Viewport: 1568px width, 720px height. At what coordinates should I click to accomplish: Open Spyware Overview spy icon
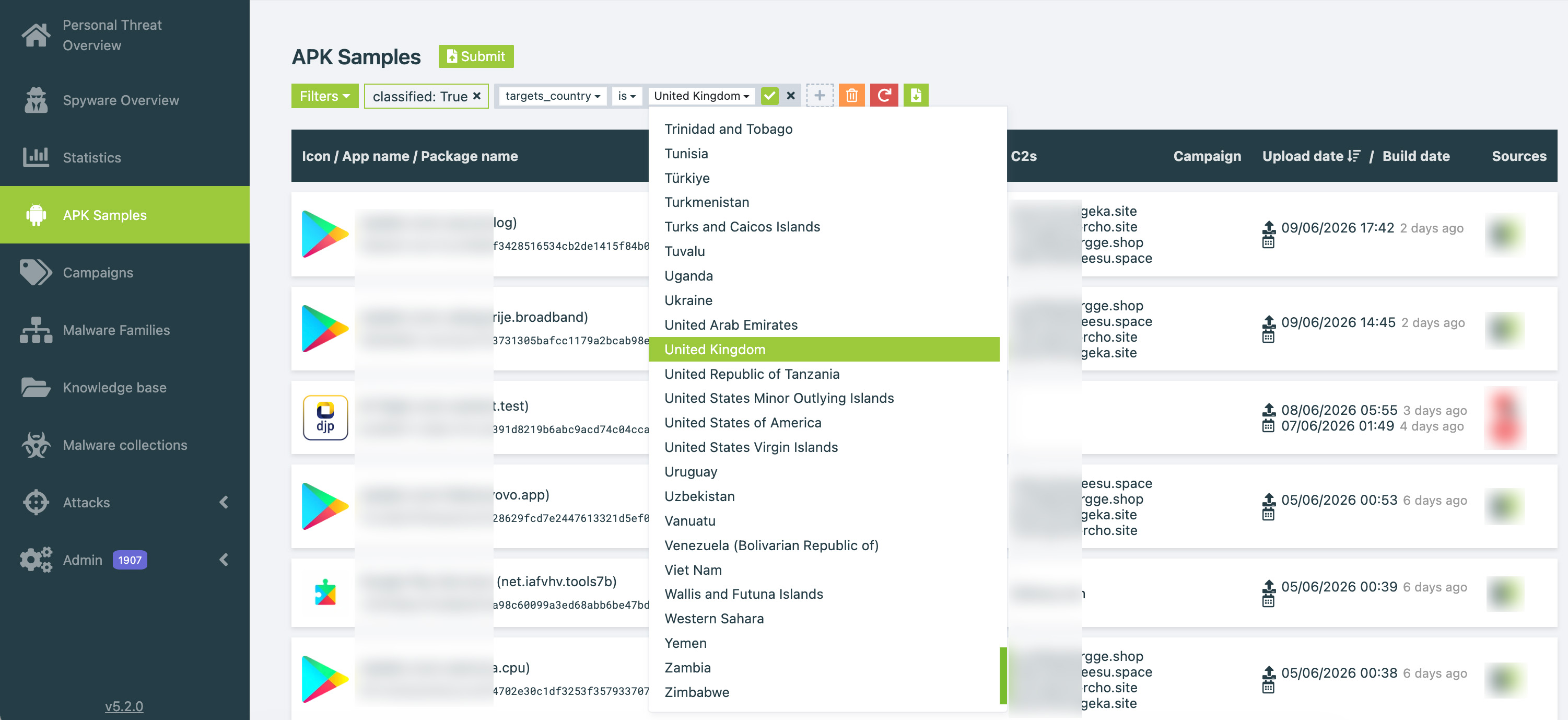pyautogui.click(x=36, y=100)
